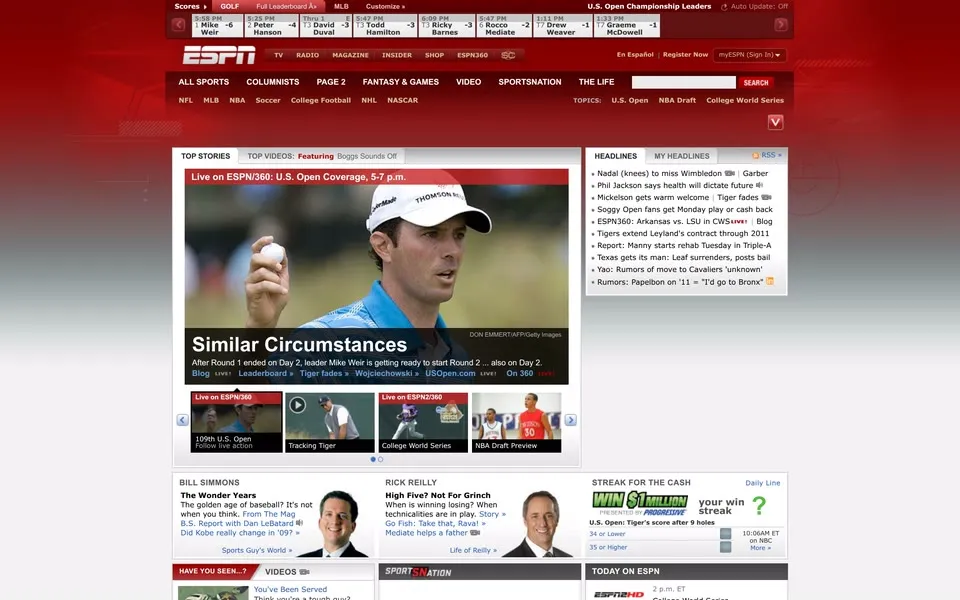Open RSS dropdown arrow link
The image size is (960, 600).
[771, 156]
